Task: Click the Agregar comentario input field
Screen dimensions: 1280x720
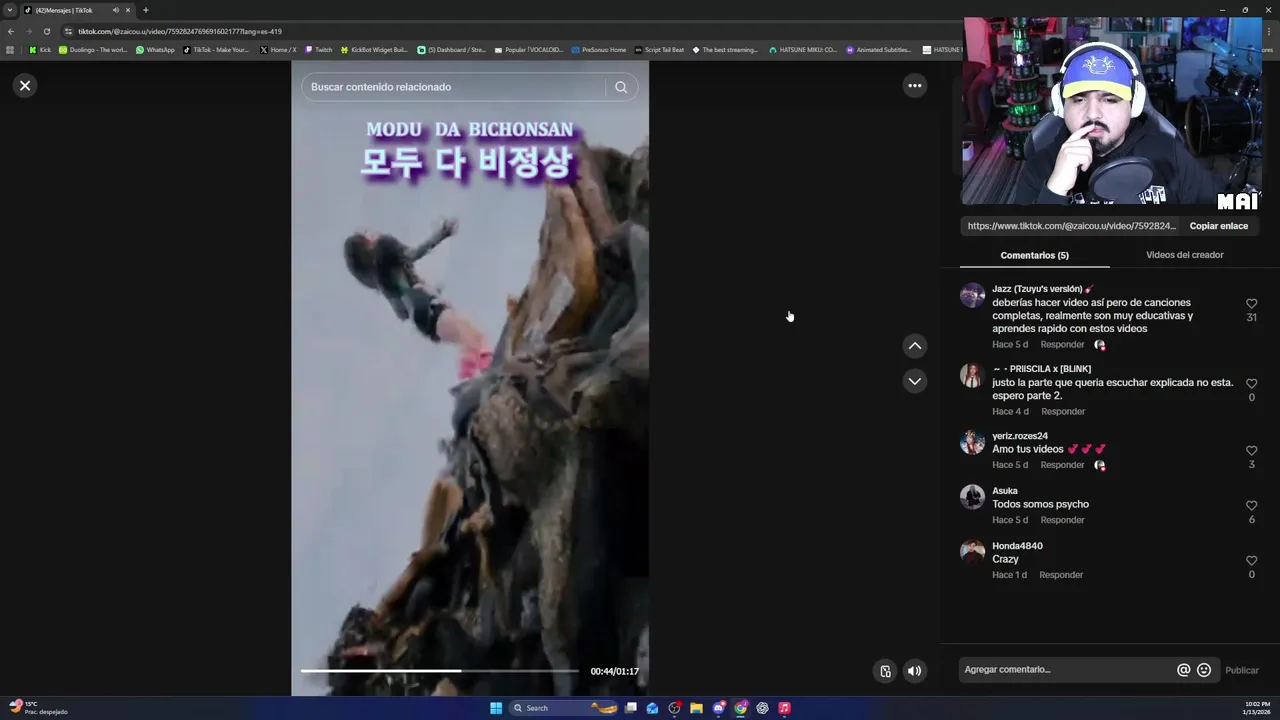Action: pos(1066,670)
